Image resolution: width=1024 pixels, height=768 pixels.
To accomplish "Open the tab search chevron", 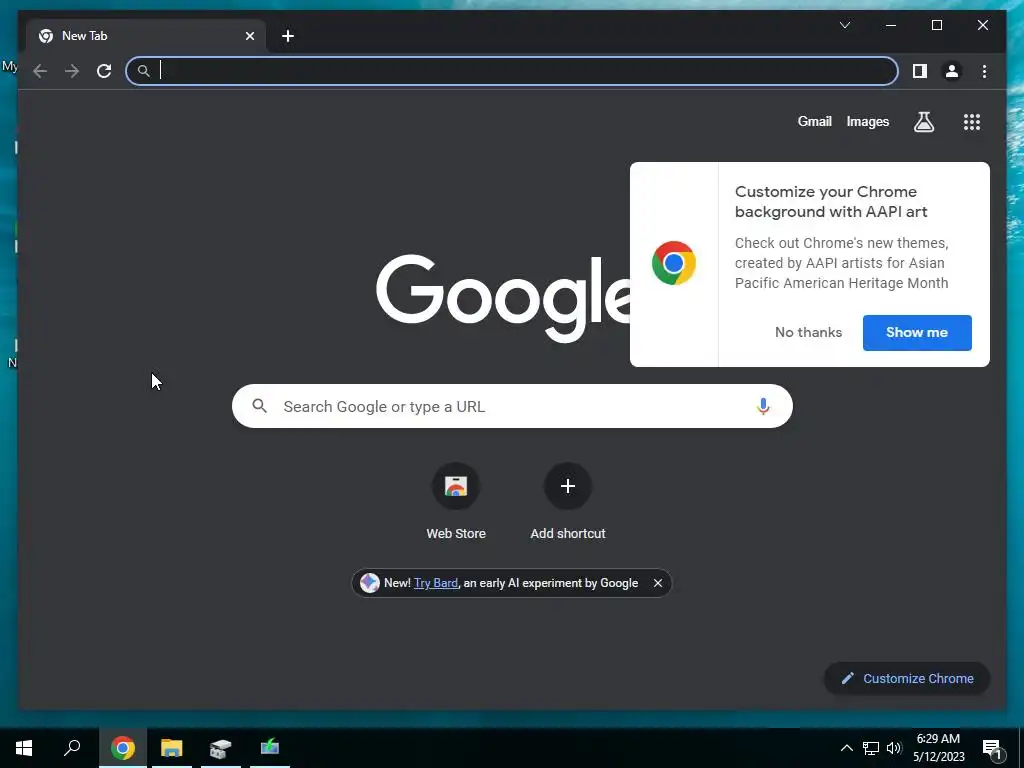I will (x=844, y=25).
